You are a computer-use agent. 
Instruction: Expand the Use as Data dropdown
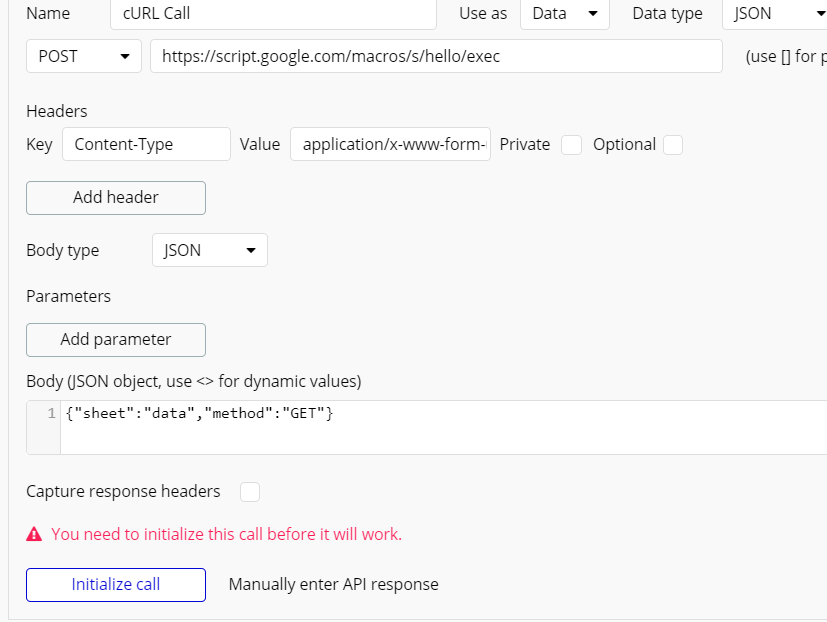(565, 14)
